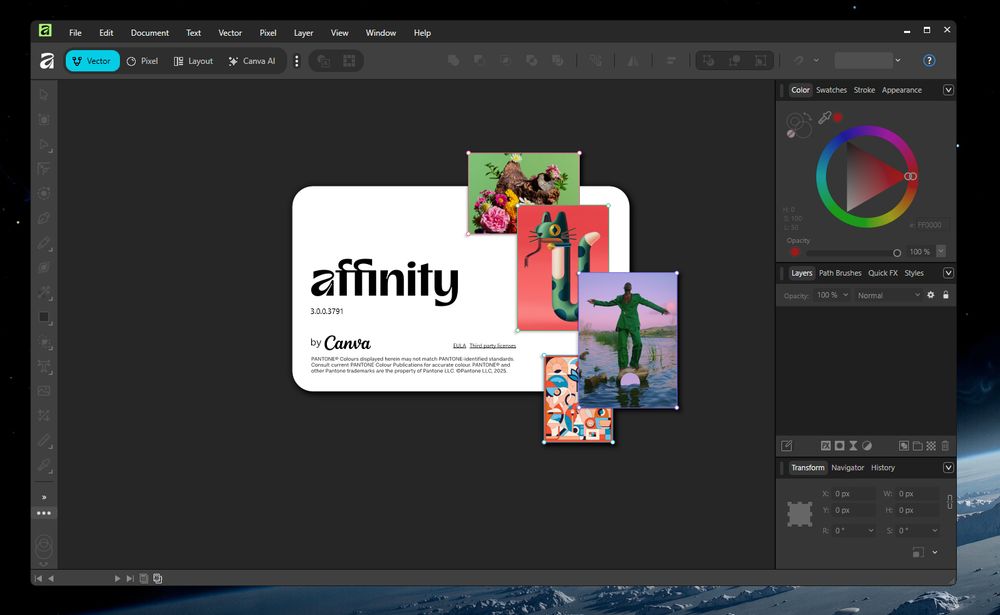1000x615 pixels.
Task: Open layer settings gear icon
Action: coord(931,295)
